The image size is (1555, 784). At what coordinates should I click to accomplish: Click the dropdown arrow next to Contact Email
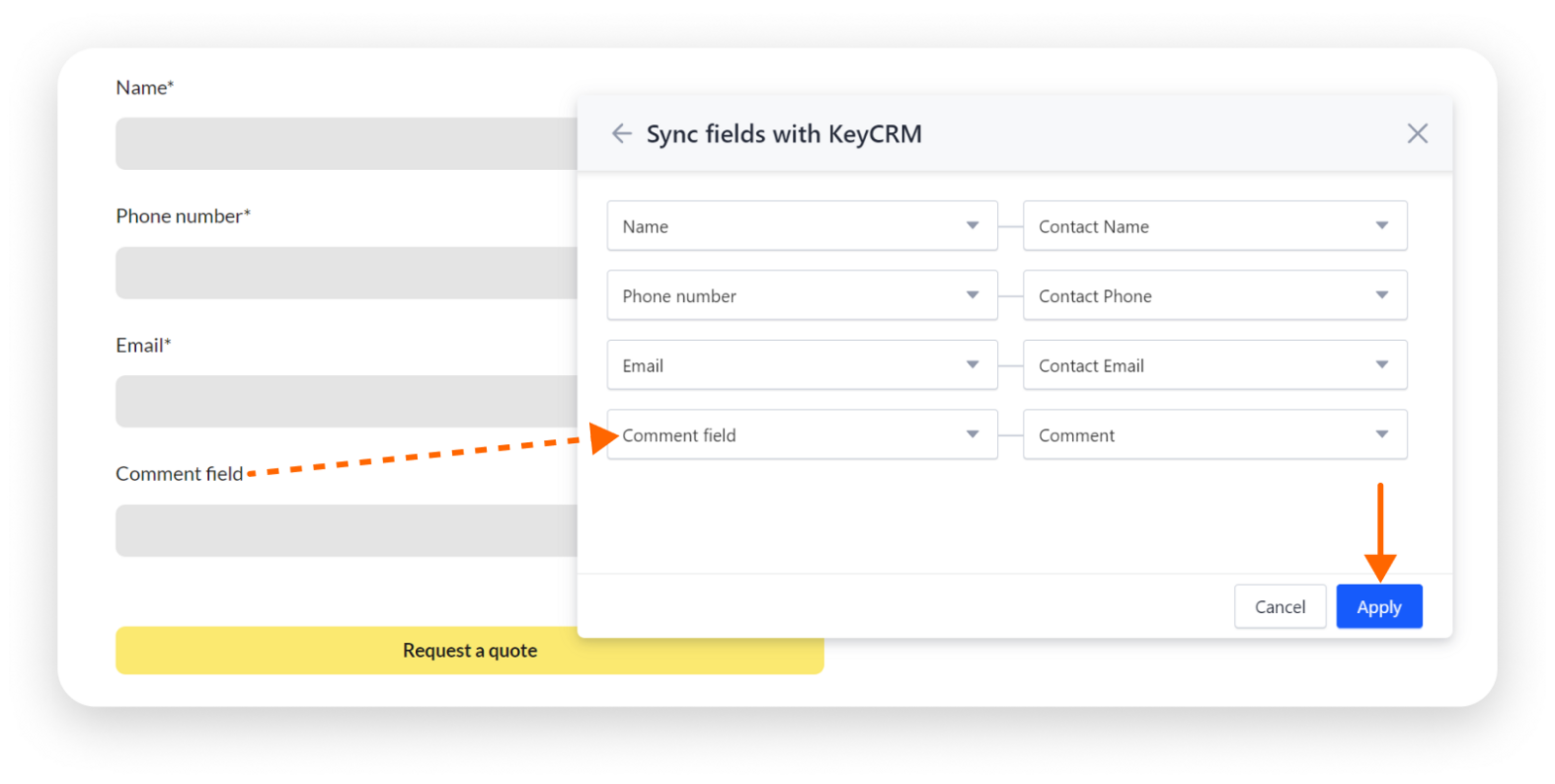pos(1381,364)
